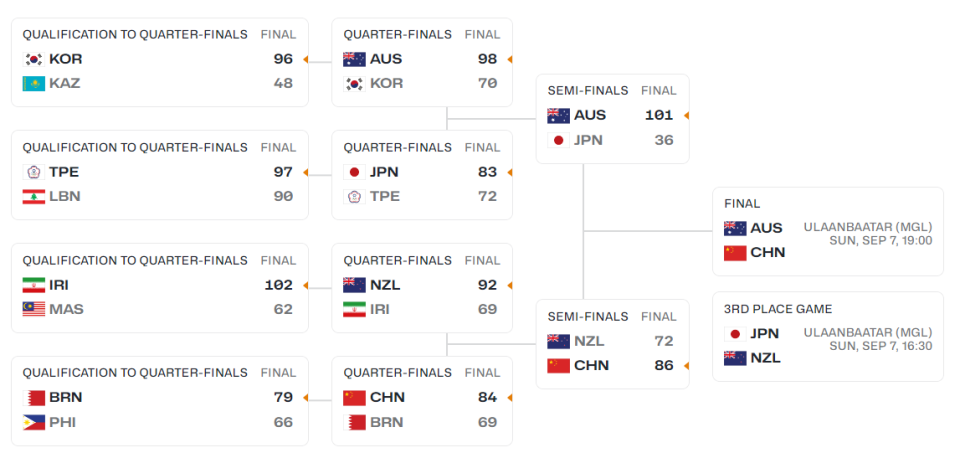Click the score 101 in the AUS semi-final

(659, 115)
